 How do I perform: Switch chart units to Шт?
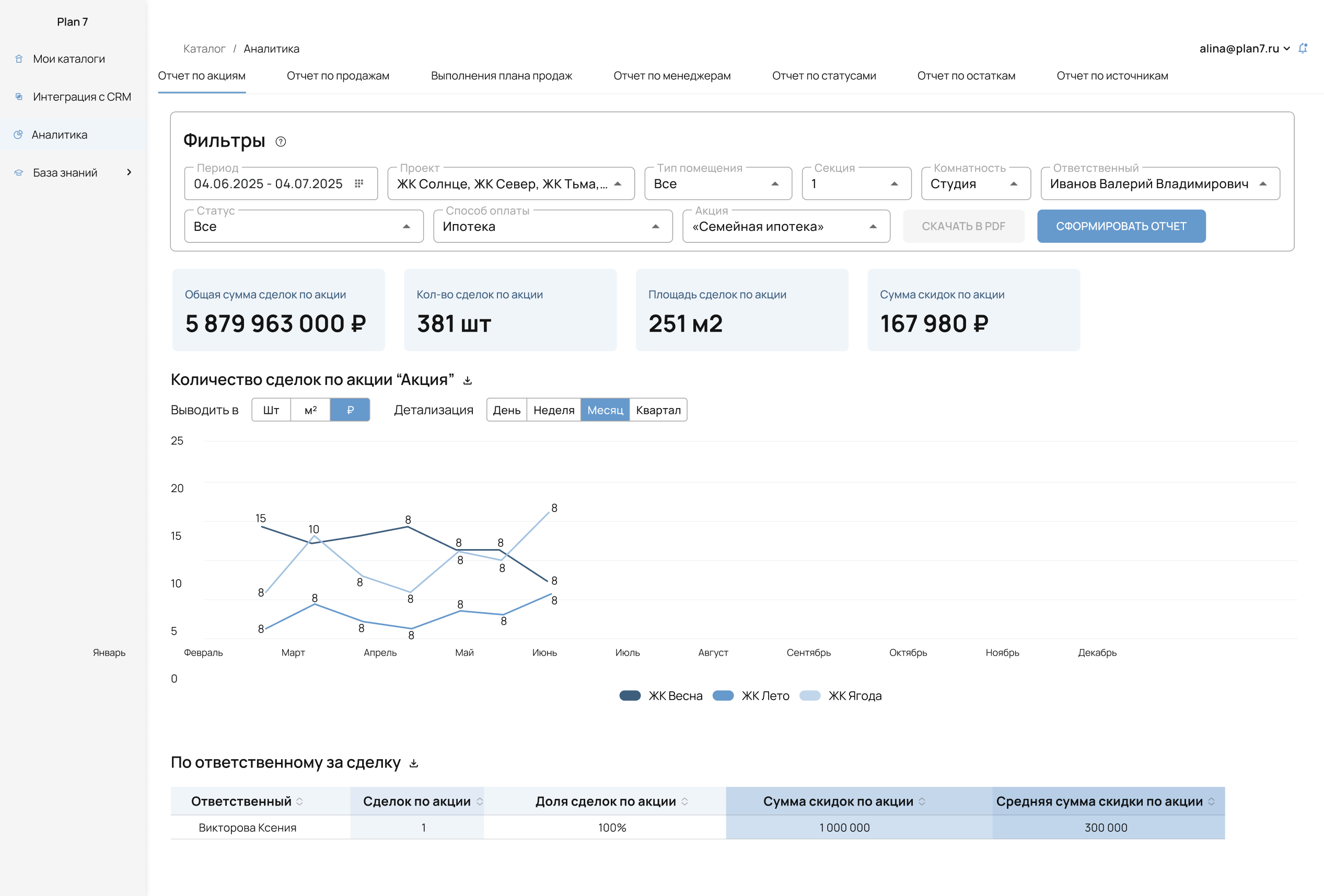click(271, 410)
